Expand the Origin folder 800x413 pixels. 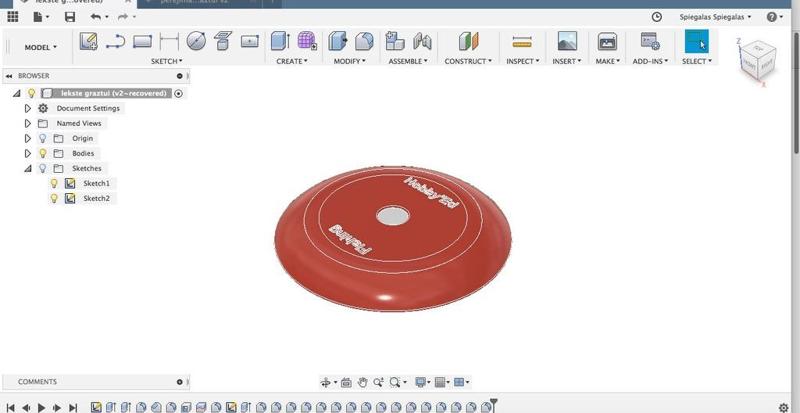(x=28, y=138)
